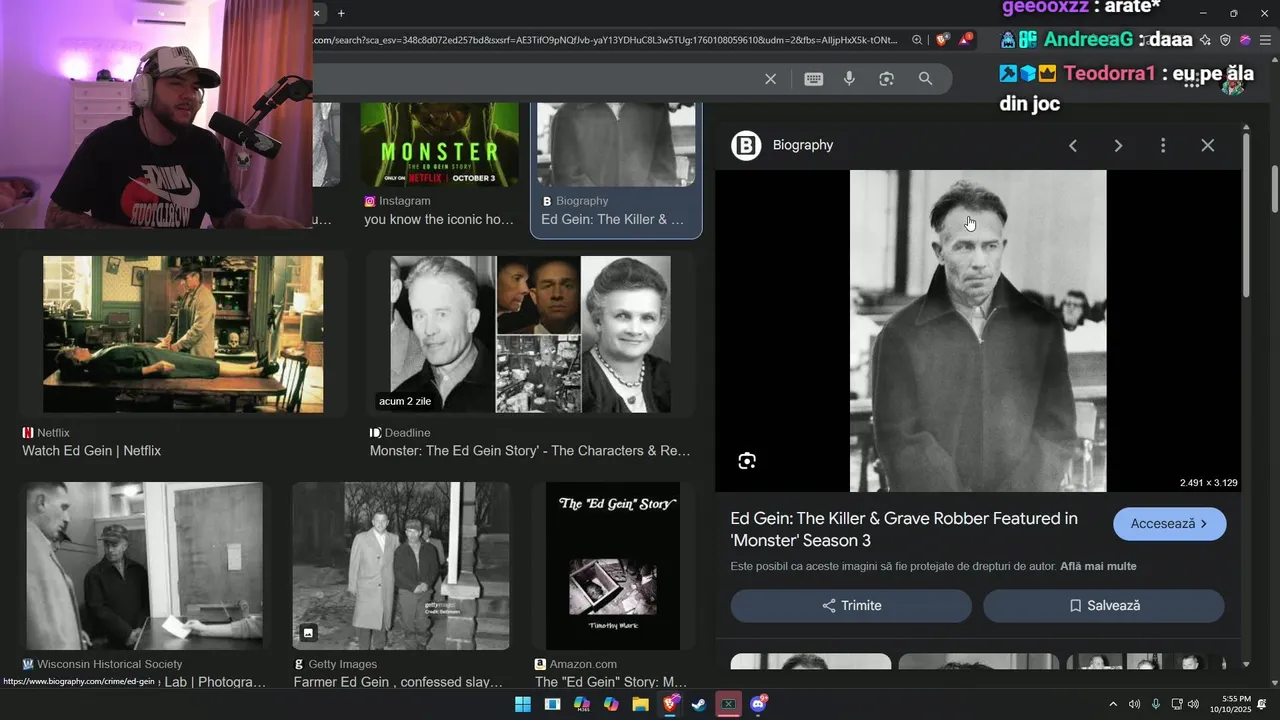This screenshot has width=1280, height=720.
Task: Open the 'Farmer Ed Gein, confessed slay…' title
Action: click(398, 682)
